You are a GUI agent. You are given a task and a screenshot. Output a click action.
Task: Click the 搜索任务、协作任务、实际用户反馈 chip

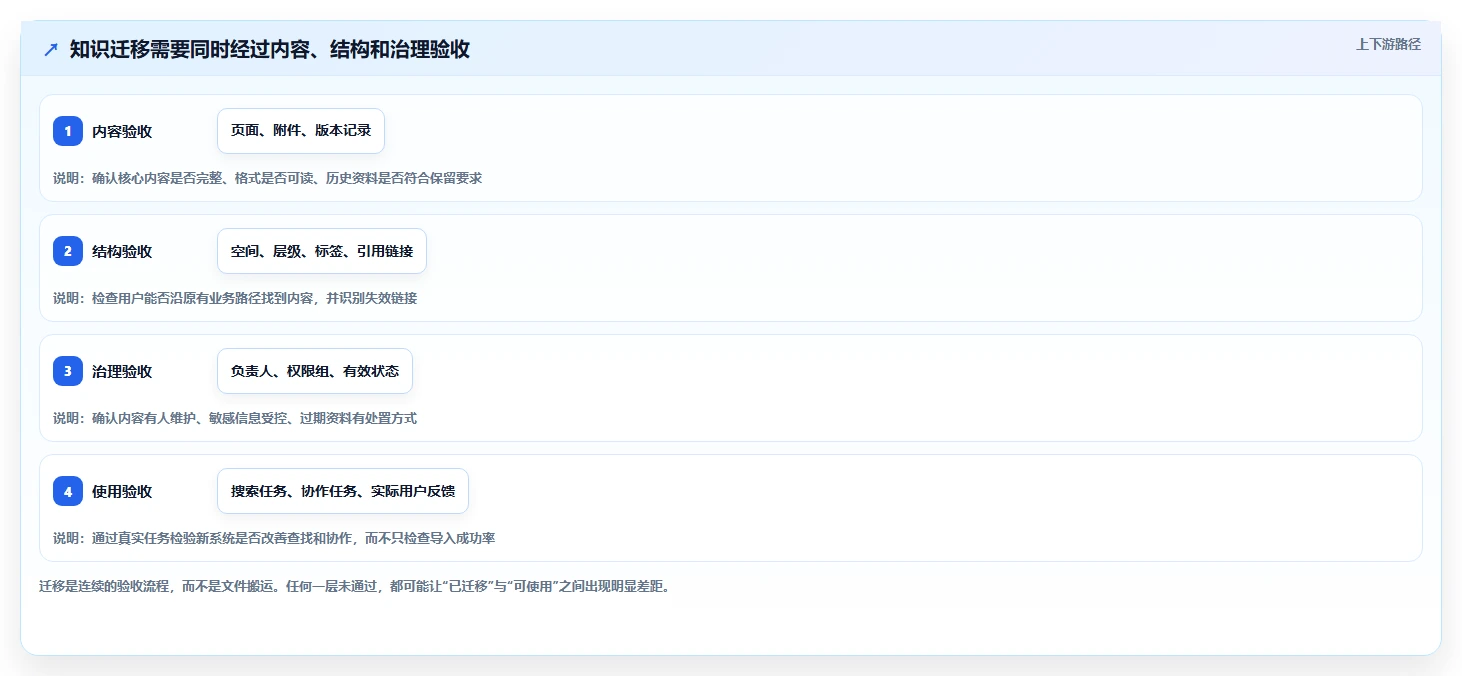343,491
